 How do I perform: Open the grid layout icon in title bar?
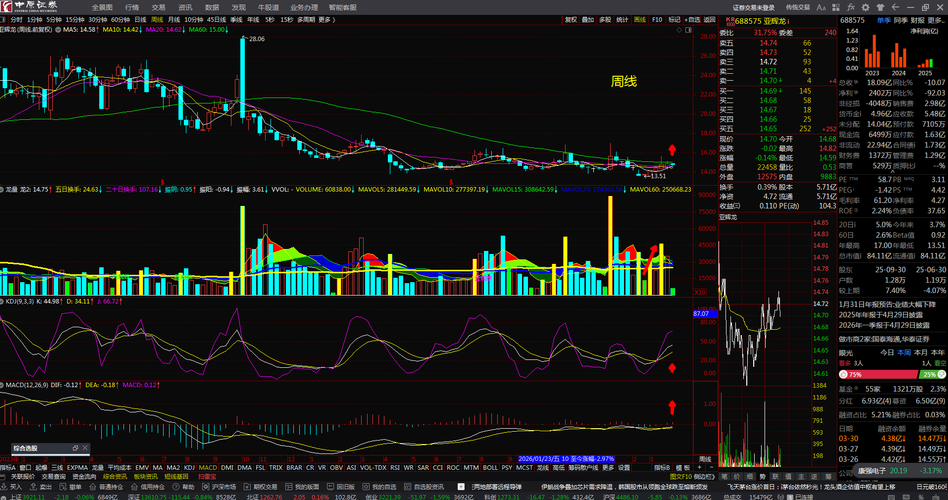click(836, 7)
